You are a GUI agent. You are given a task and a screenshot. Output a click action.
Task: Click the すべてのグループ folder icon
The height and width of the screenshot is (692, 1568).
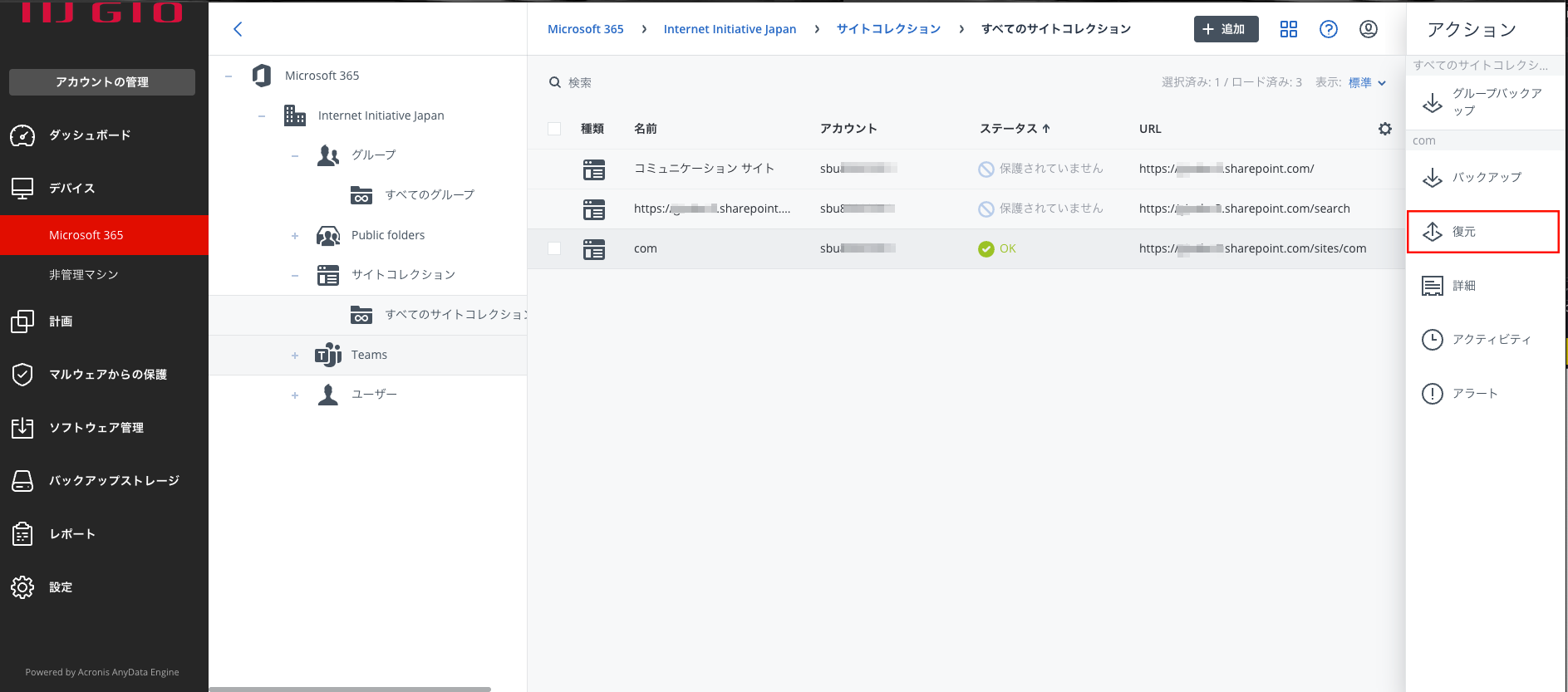coord(361,195)
